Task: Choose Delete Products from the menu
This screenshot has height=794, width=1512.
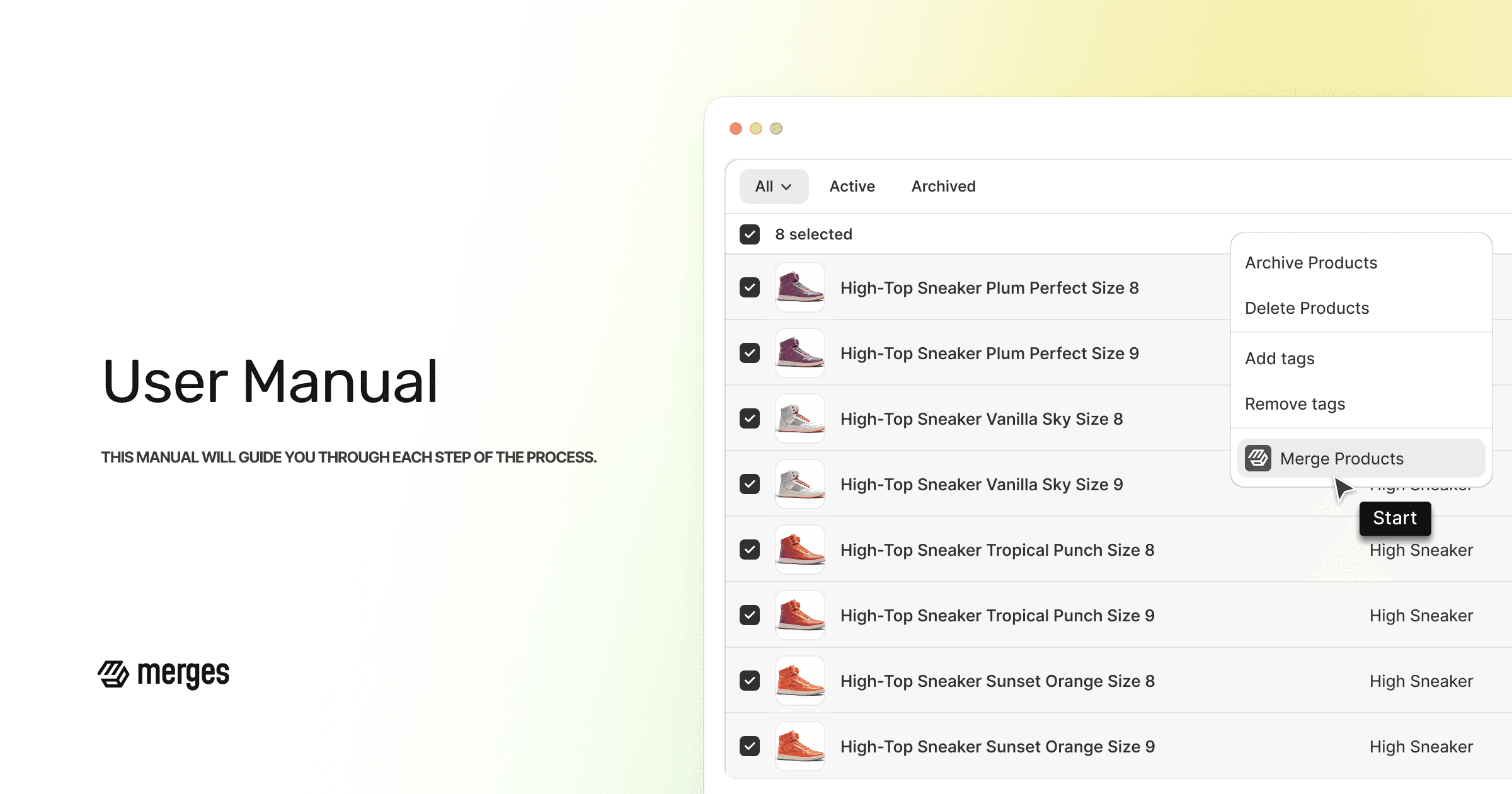Action: 1307,308
